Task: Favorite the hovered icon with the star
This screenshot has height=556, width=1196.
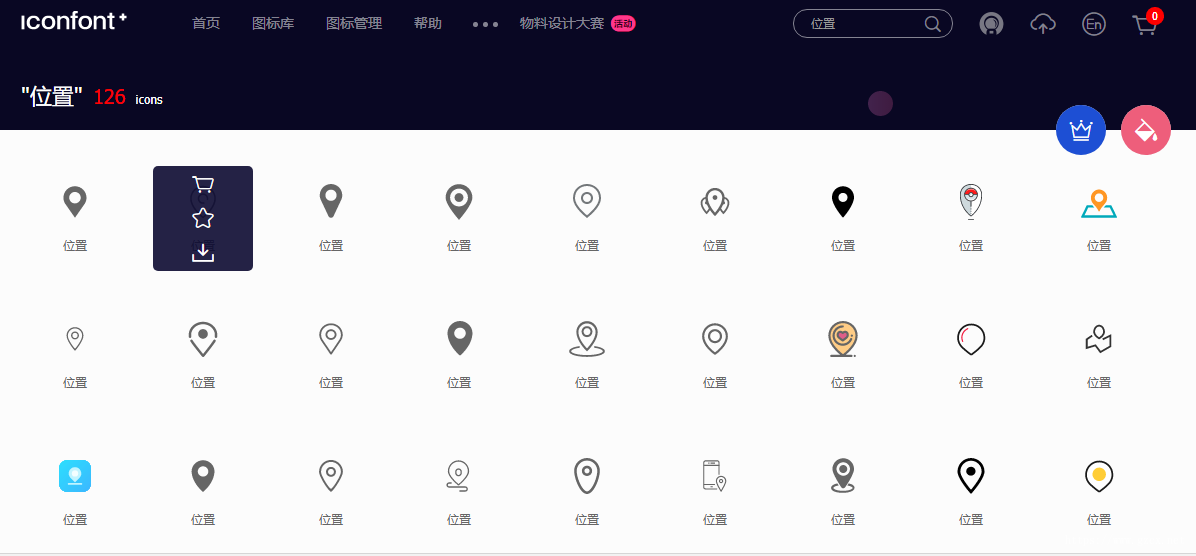Action: pos(203,218)
